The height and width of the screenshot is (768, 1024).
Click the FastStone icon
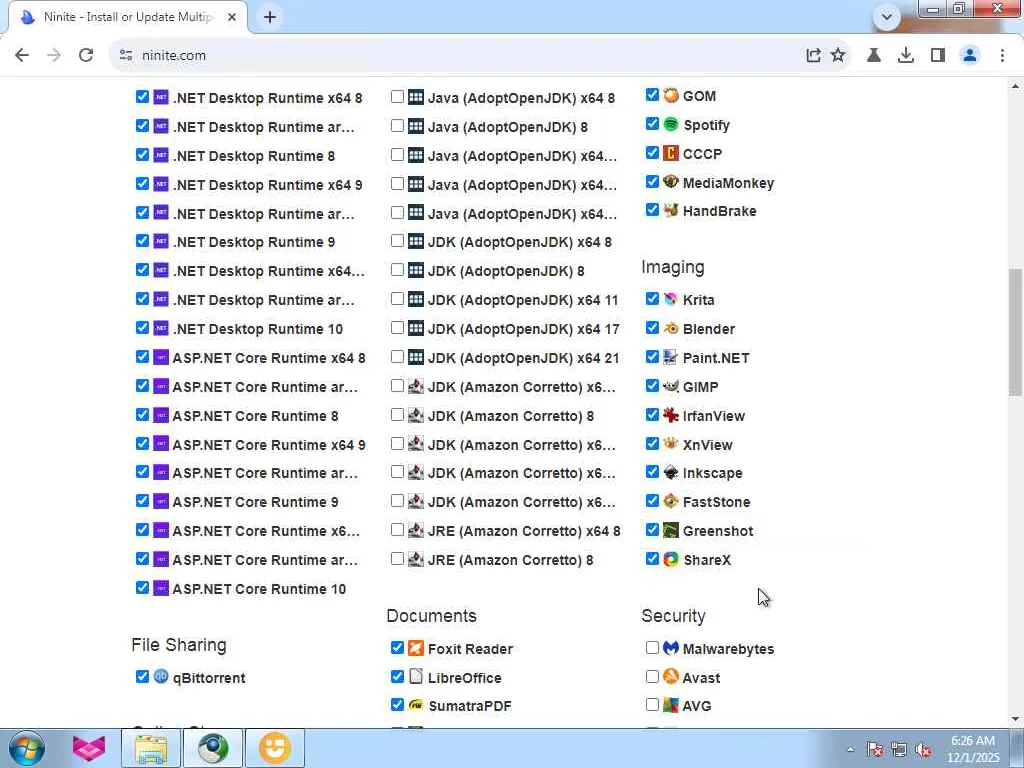(x=671, y=501)
